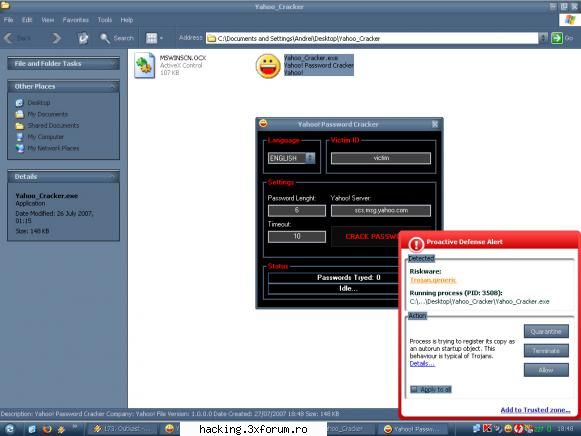Image resolution: width=581 pixels, height=436 pixels.
Task: Open the Details... link in alert
Action: coord(422,364)
